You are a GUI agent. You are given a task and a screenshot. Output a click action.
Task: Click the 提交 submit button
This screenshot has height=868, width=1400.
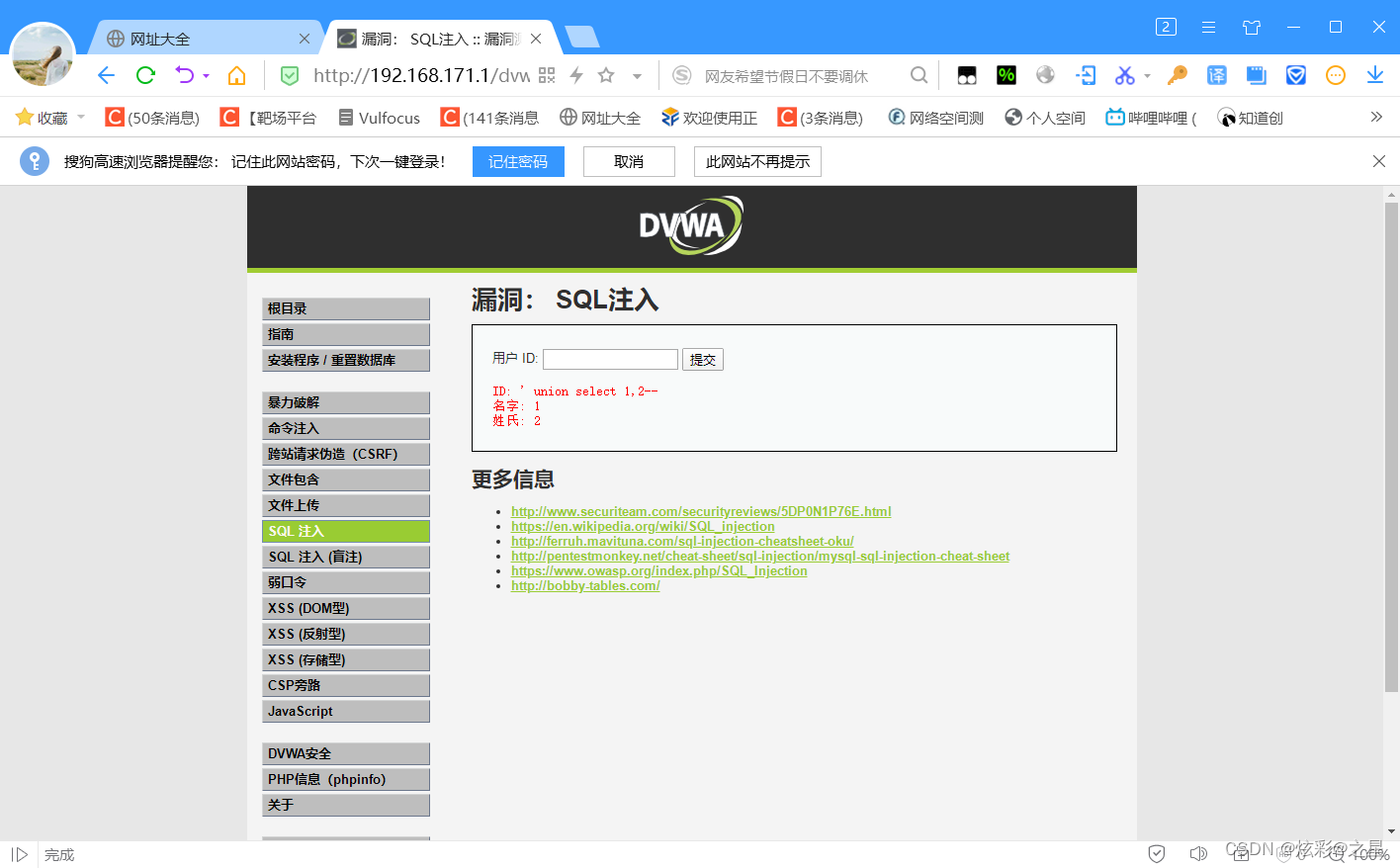pyautogui.click(x=703, y=359)
